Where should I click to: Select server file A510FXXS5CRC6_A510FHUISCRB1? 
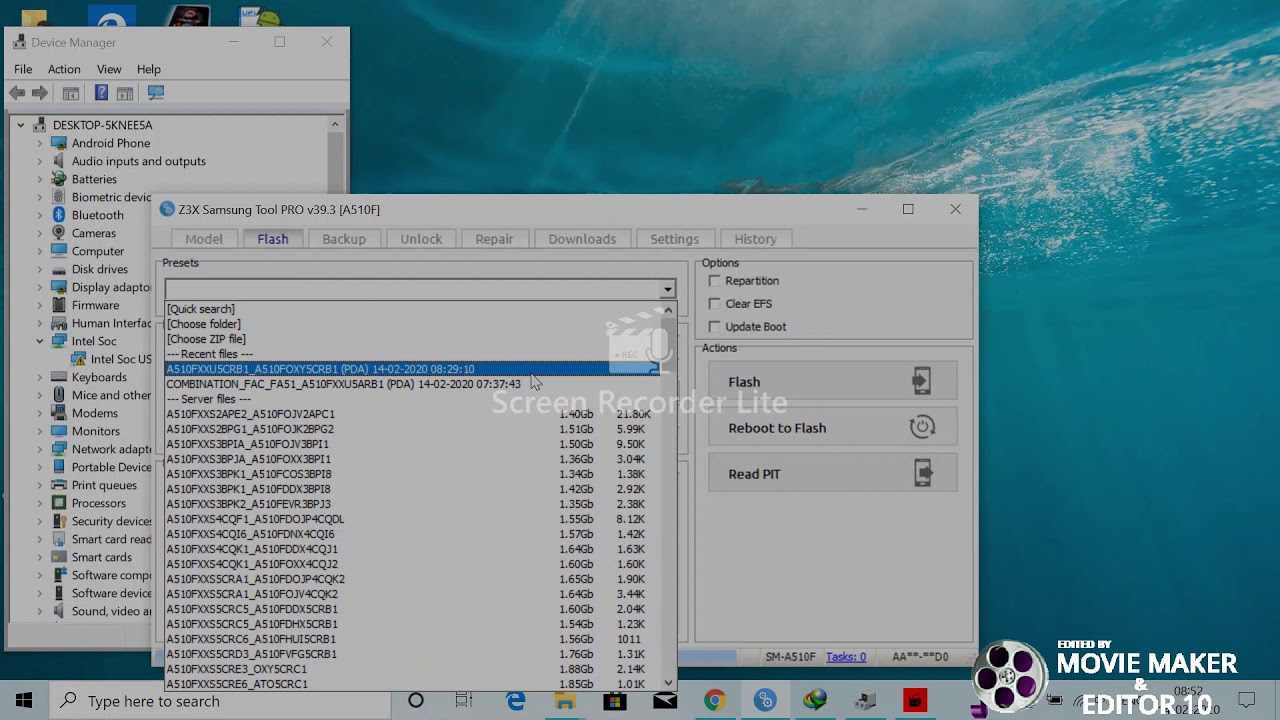(412, 639)
